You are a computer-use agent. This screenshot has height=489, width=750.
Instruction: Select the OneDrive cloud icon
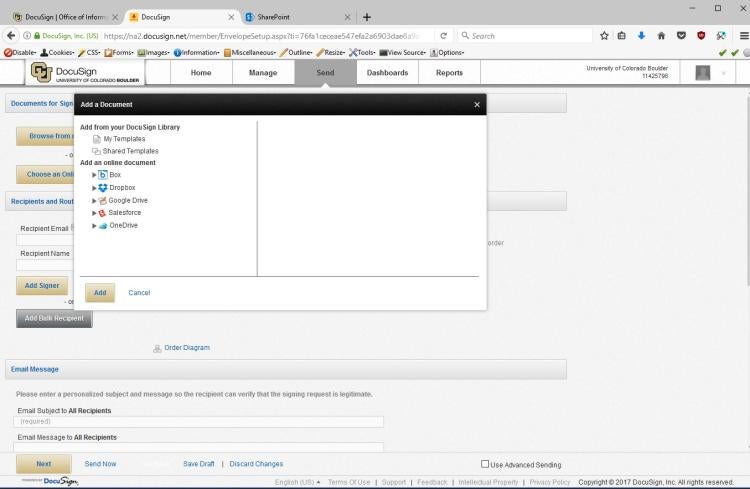pos(102,225)
